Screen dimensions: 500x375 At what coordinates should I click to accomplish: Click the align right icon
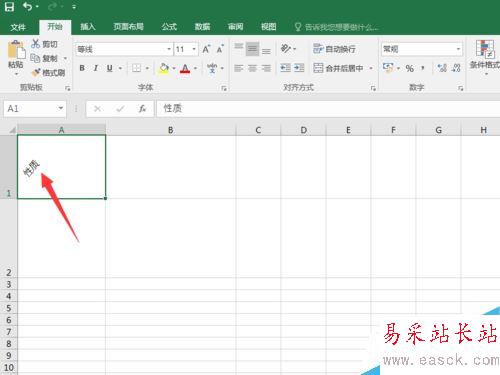(x=266, y=68)
